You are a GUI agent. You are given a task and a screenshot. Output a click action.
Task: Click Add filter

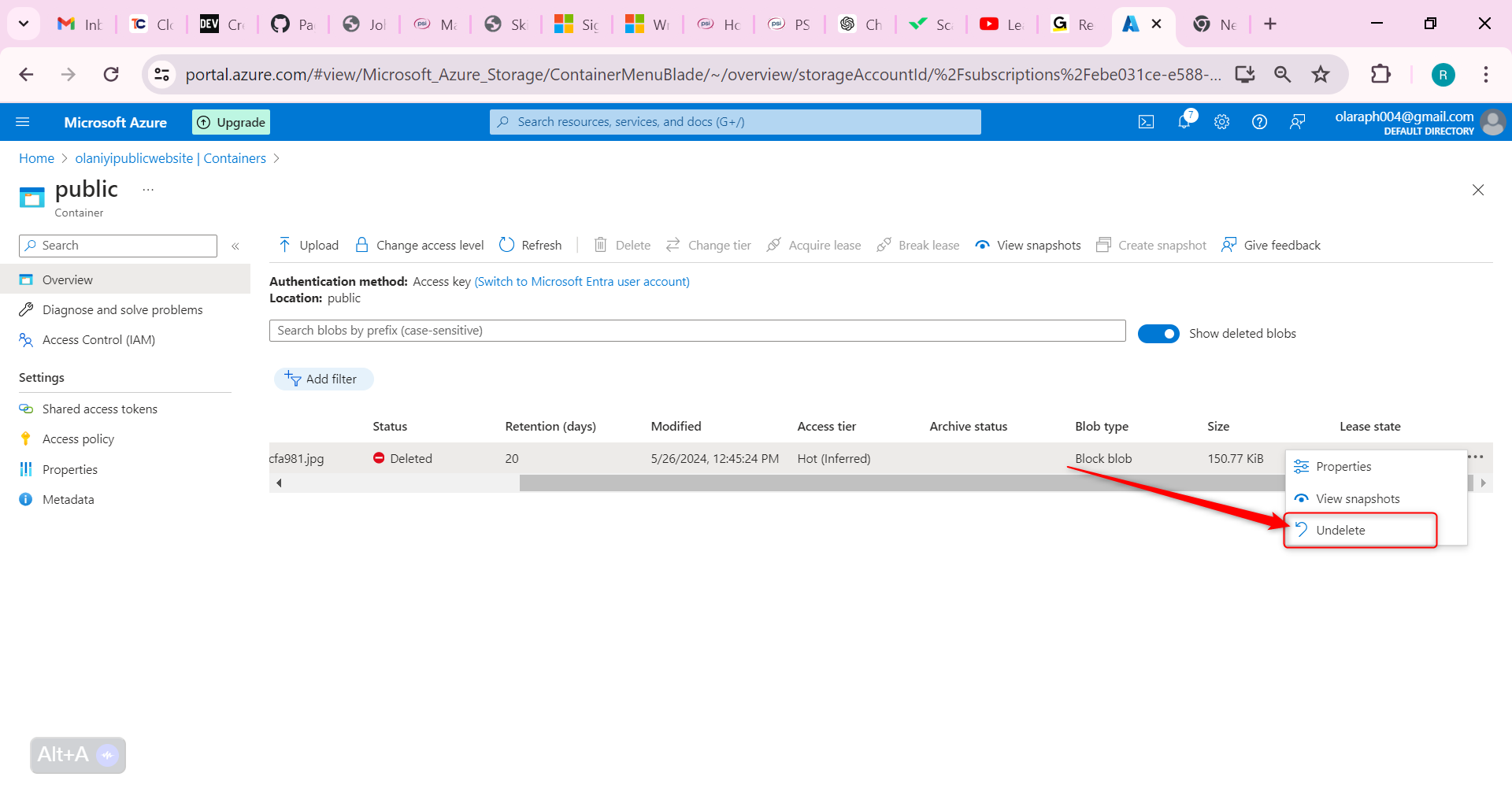coord(323,379)
